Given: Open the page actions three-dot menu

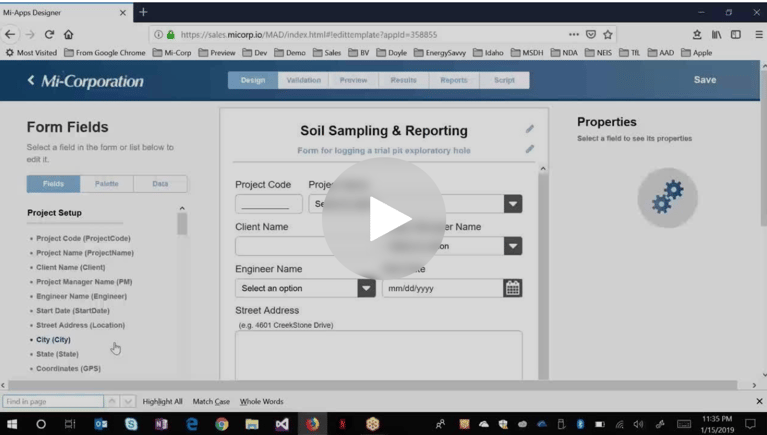Looking at the screenshot, I should click(x=574, y=34).
